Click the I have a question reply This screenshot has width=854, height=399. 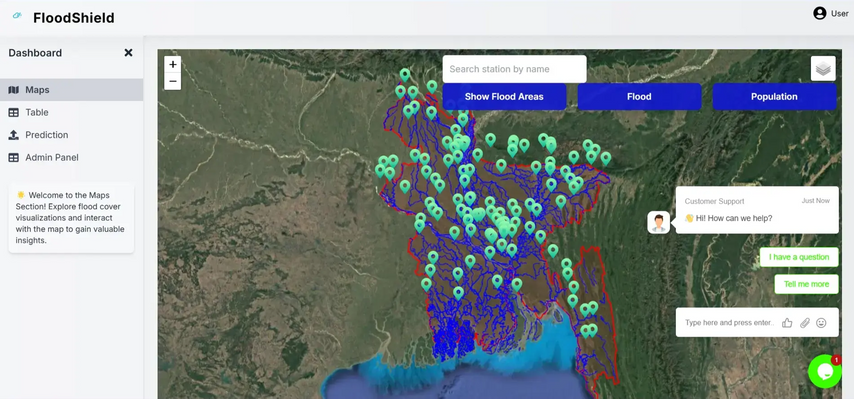click(x=799, y=257)
